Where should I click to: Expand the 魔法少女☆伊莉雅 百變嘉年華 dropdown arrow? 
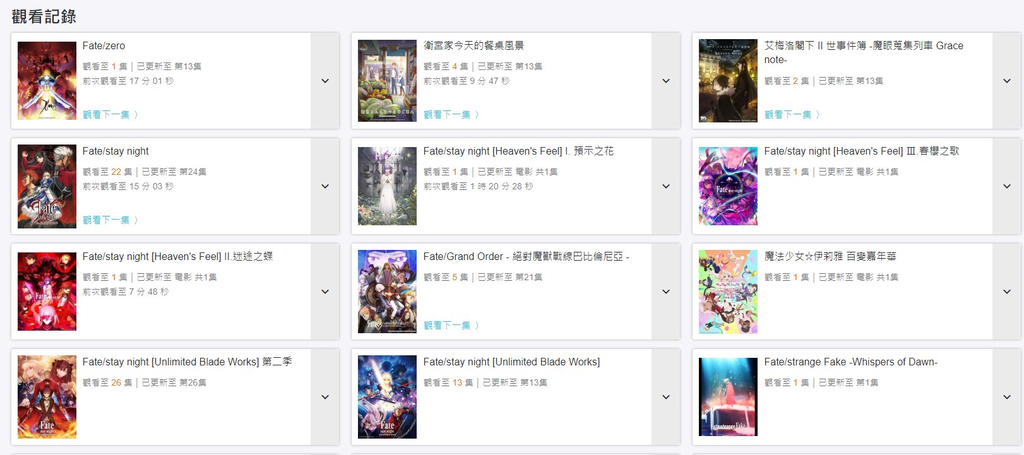click(1007, 292)
